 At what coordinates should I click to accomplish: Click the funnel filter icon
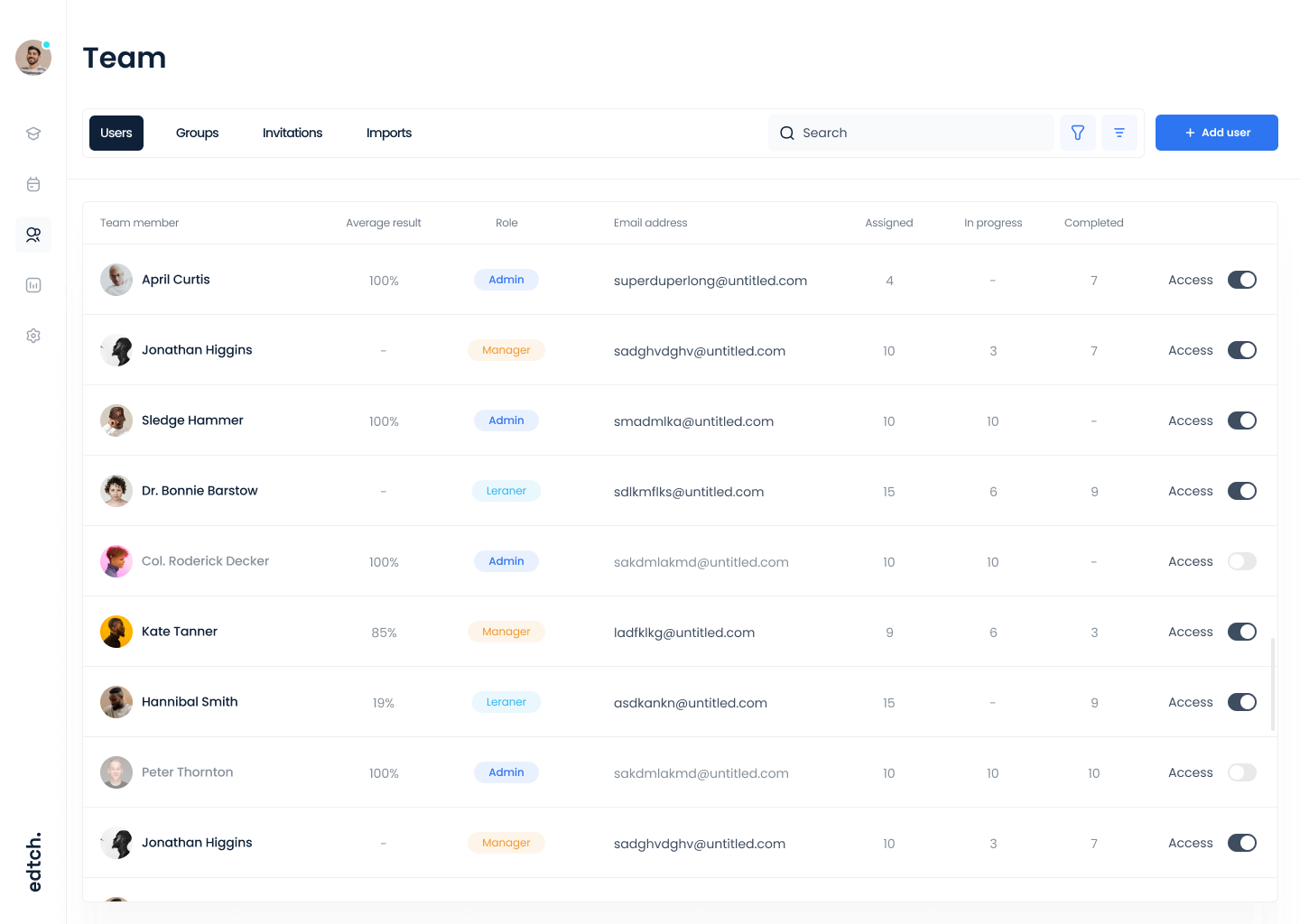pyautogui.click(x=1078, y=133)
